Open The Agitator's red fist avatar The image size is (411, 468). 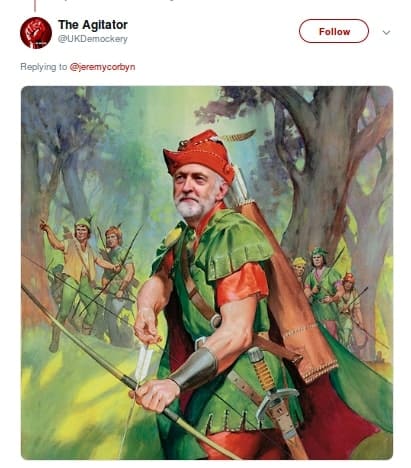pyautogui.click(x=36, y=32)
